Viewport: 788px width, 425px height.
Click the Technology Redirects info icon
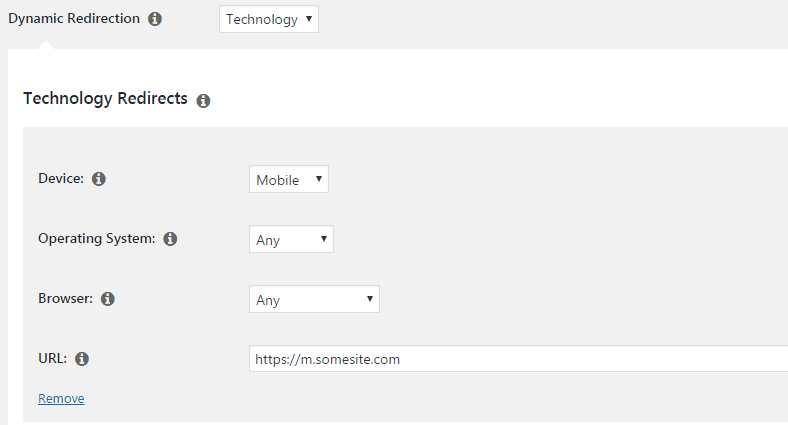tap(203, 101)
